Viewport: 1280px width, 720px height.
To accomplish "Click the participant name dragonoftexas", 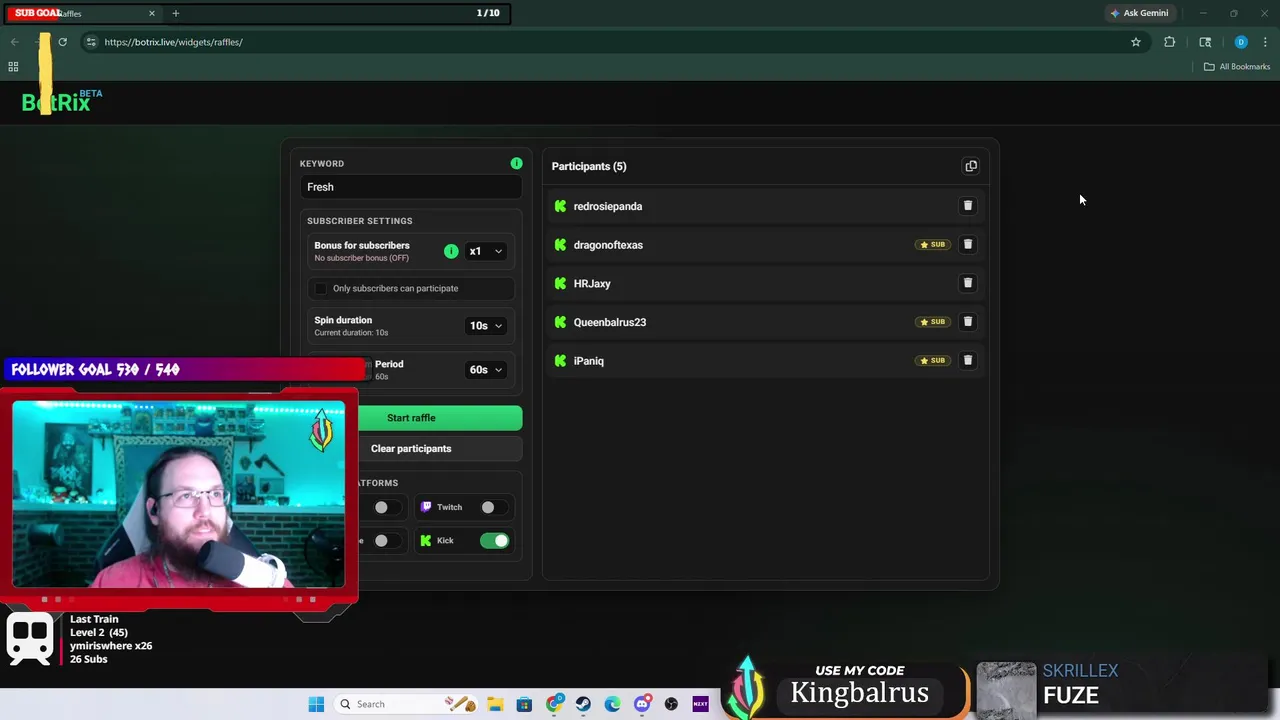I will [x=608, y=245].
